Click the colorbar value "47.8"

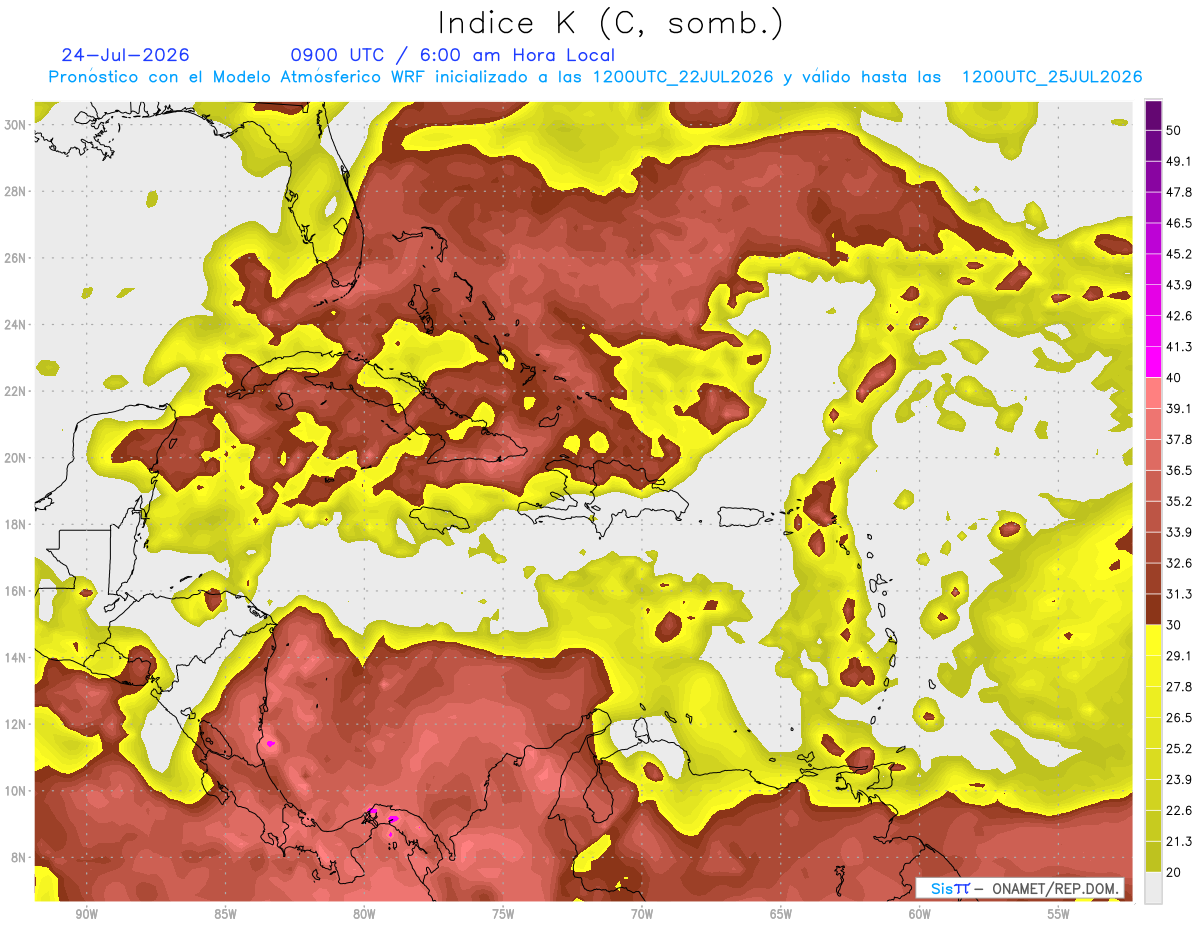pyautogui.click(x=1178, y=192)
